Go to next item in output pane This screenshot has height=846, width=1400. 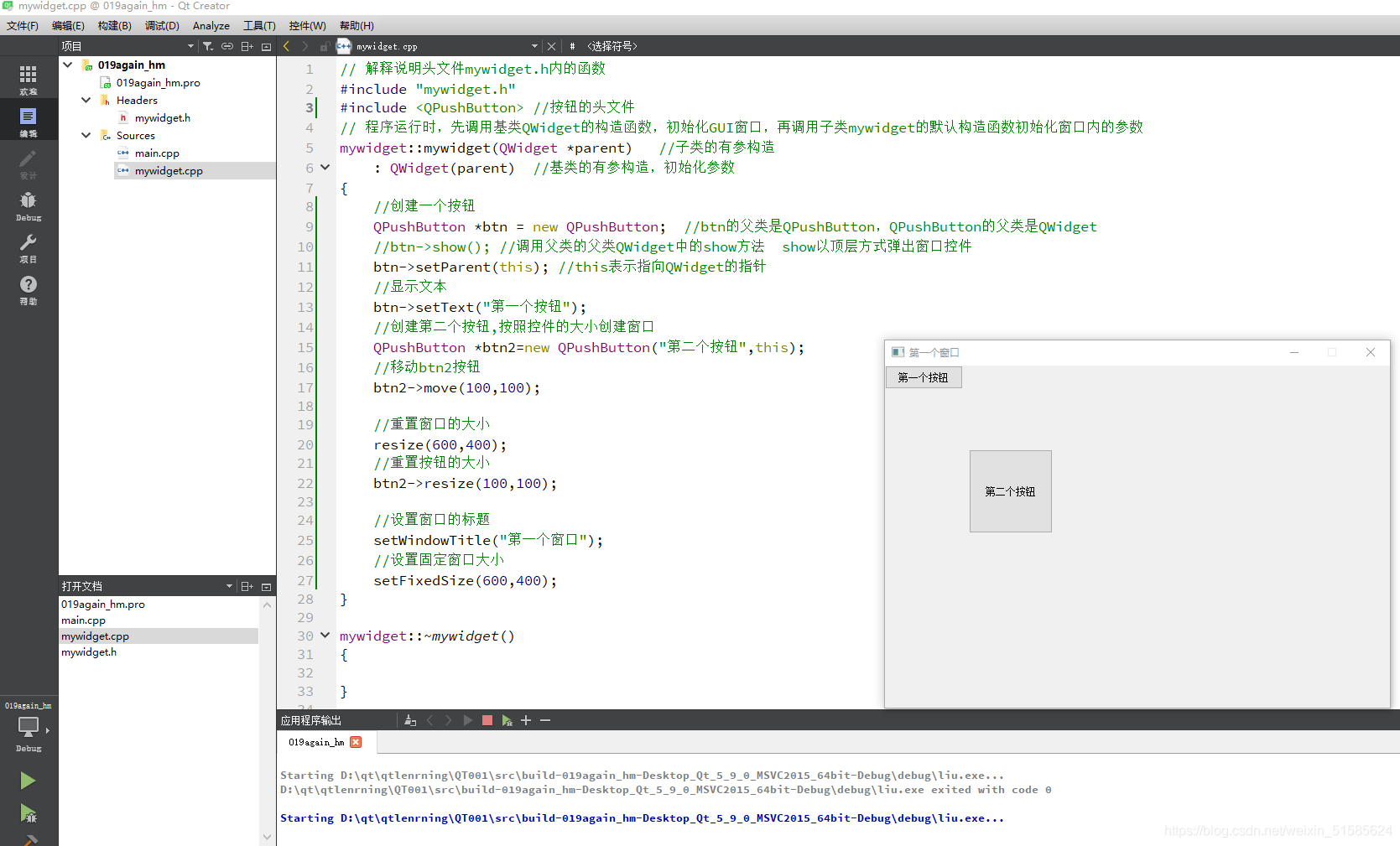pyautogui.click(x=449, y=720)
